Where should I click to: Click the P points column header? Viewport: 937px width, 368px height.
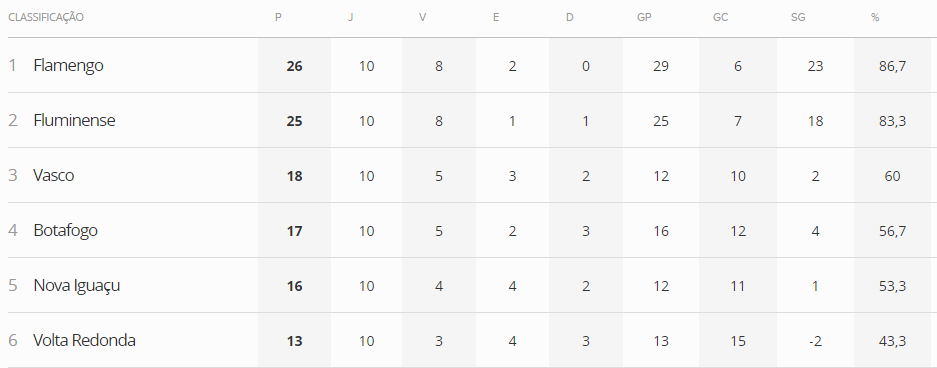point(278,17)
